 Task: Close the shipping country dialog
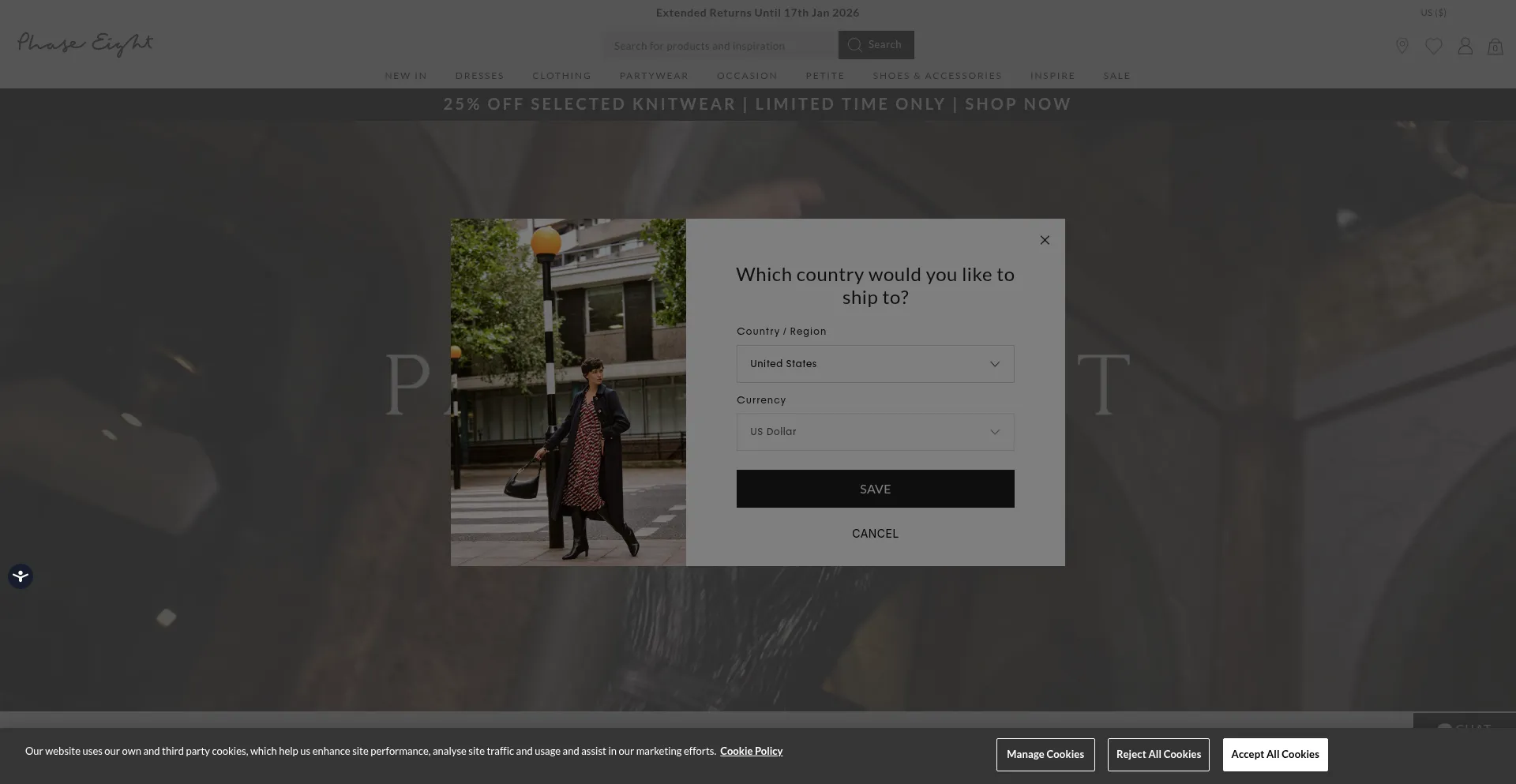(1045, 240)
